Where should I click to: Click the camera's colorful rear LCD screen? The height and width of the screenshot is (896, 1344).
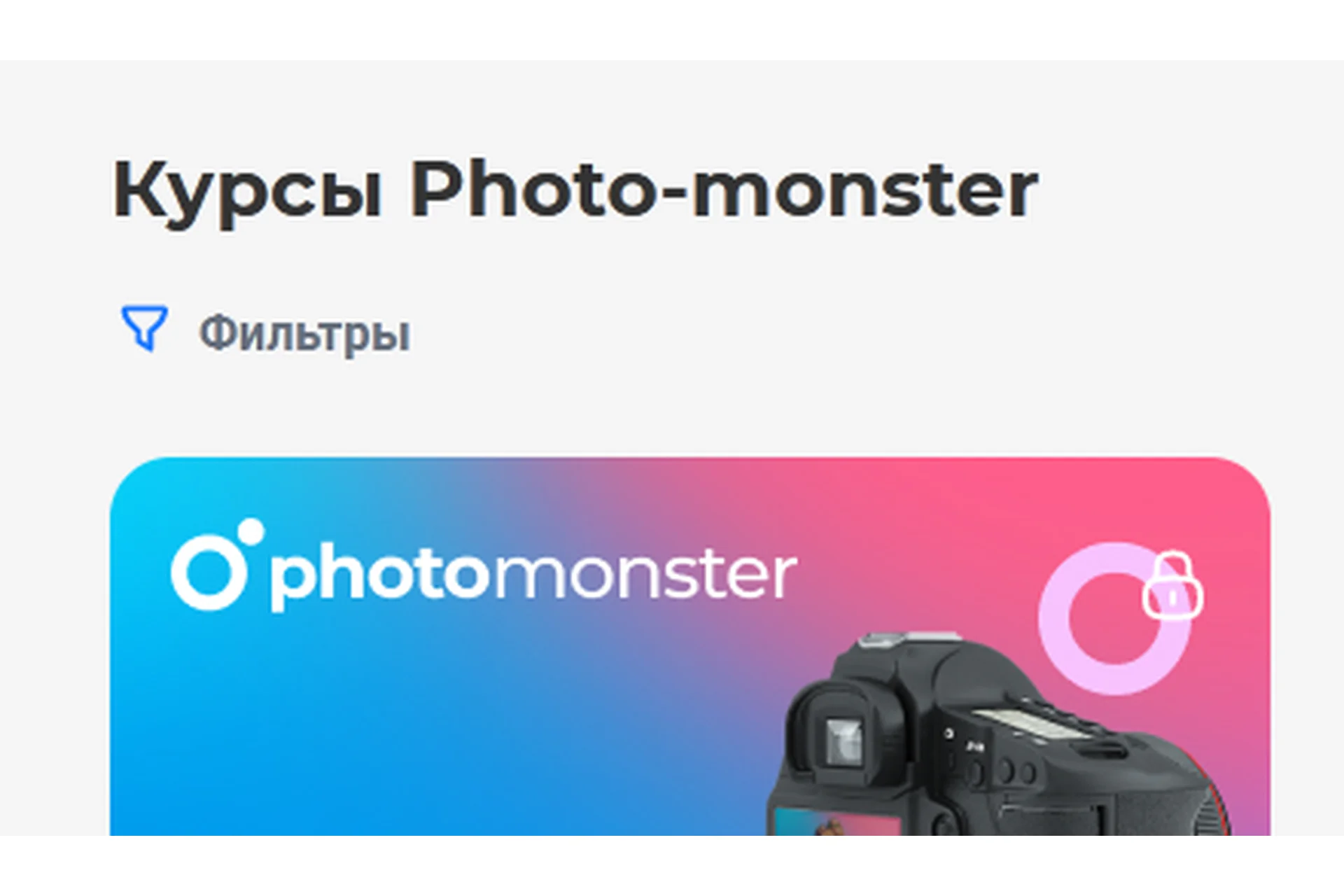[x=836, y=822]
